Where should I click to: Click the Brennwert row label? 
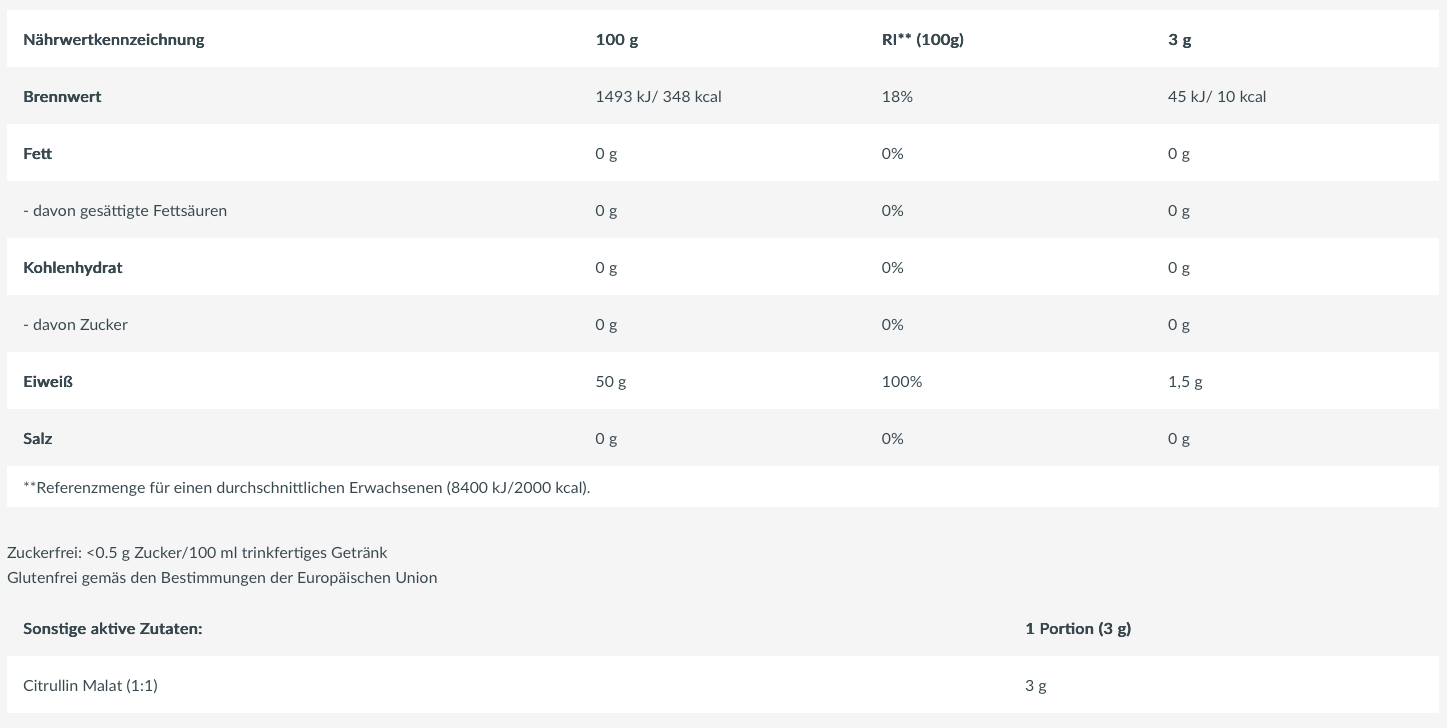[x=62, y=97]
